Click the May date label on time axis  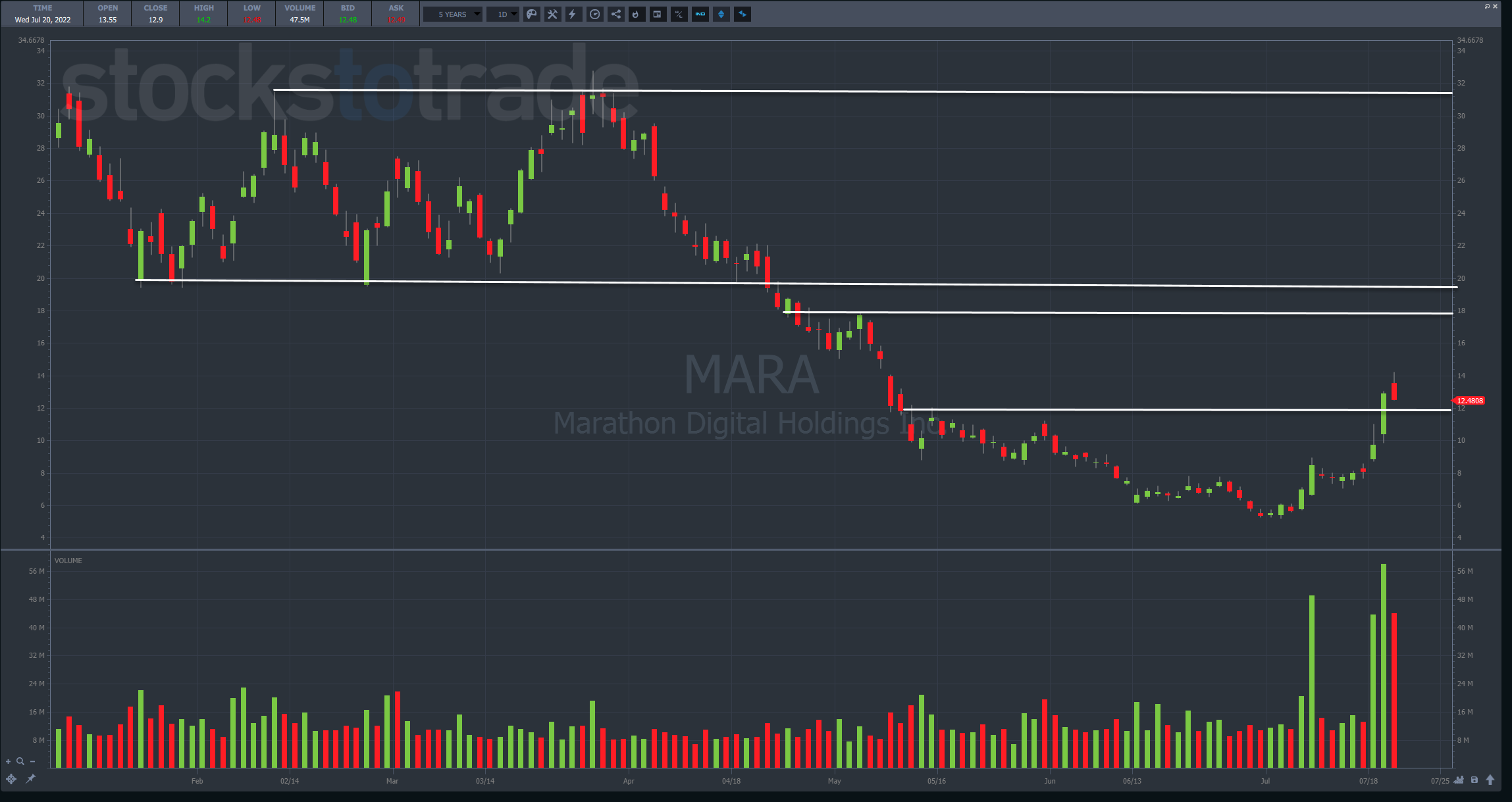(x=835, y=781)
